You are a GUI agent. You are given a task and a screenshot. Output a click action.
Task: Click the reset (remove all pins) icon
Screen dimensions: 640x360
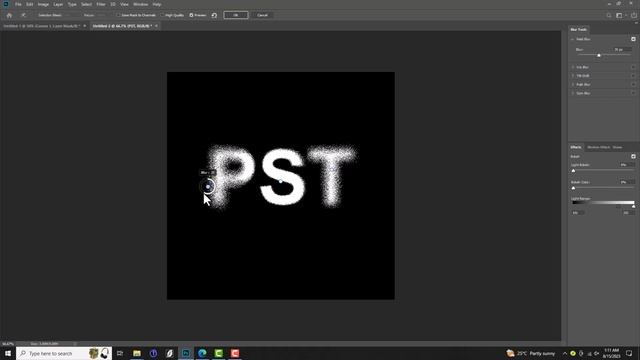214,15
